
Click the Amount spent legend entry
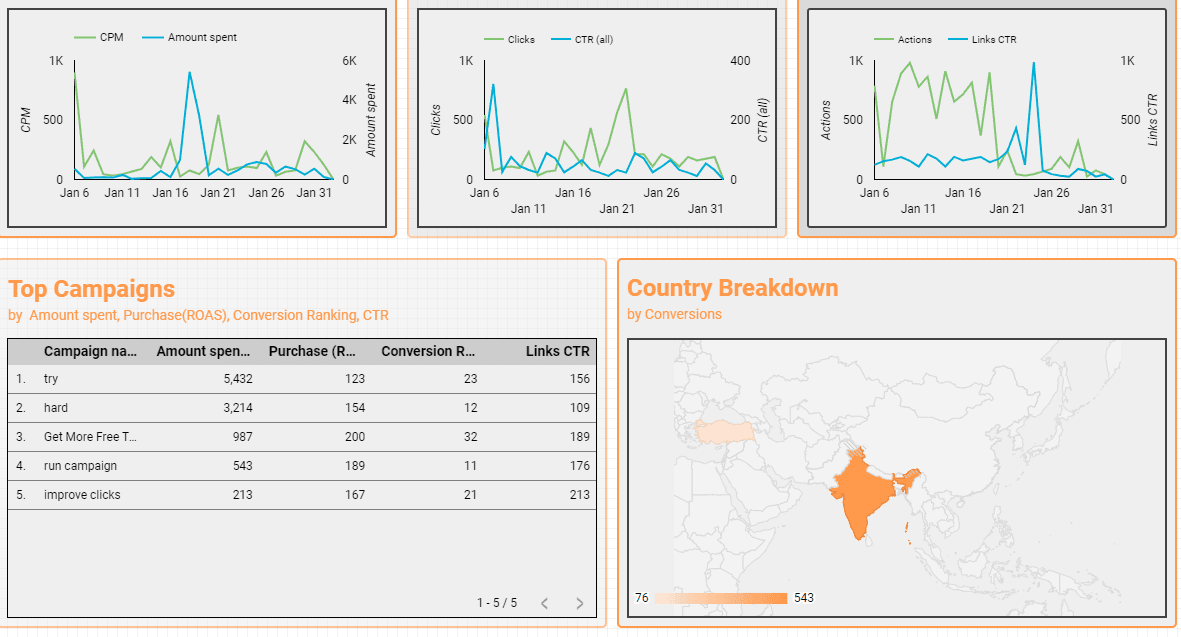190,37
